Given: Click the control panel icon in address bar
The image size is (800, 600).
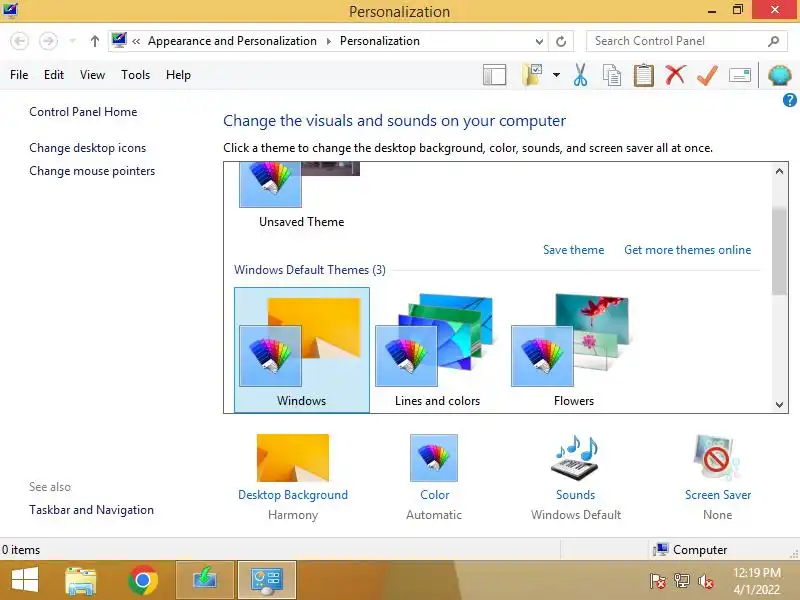Looking at the screenshot, I should 119,41.
